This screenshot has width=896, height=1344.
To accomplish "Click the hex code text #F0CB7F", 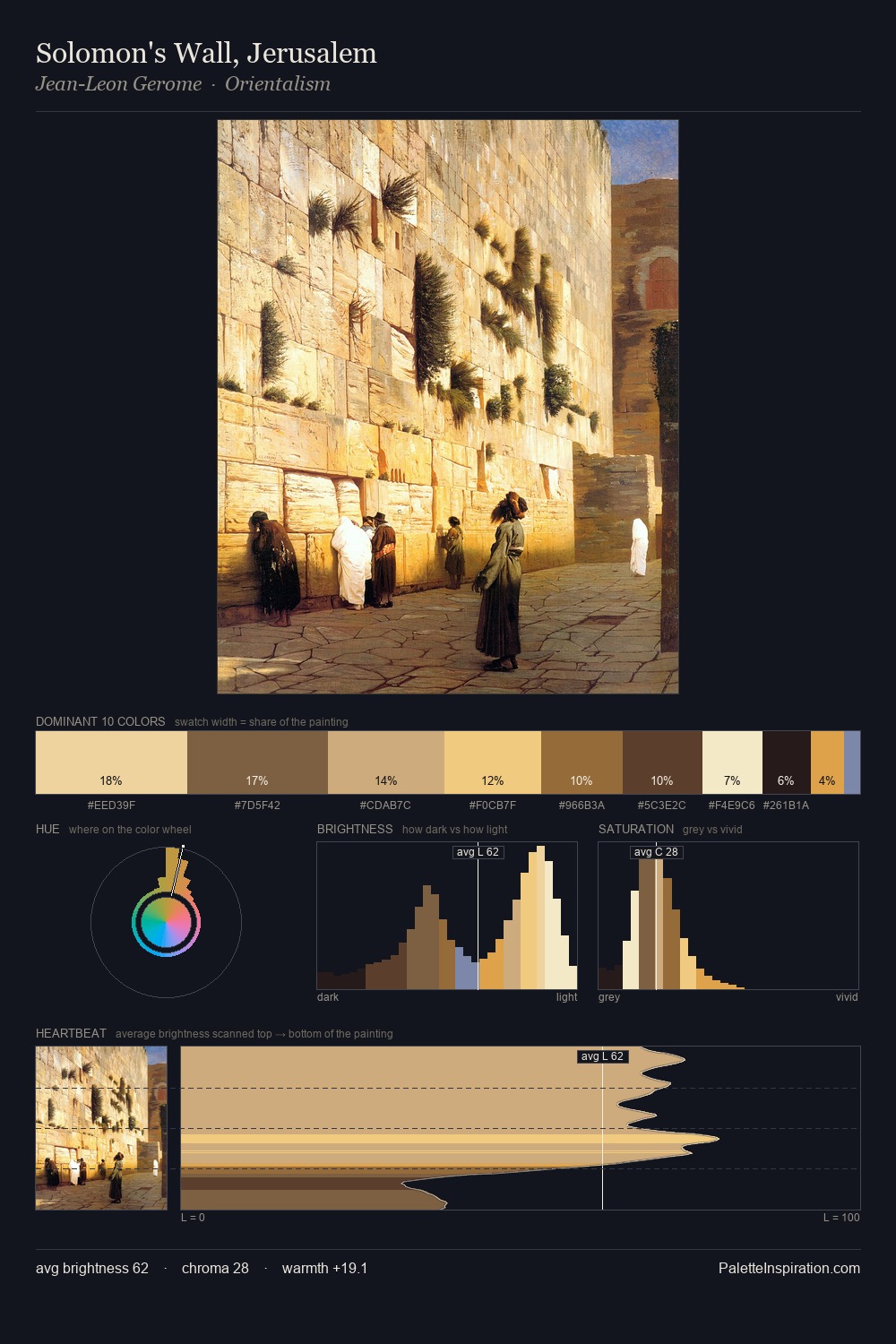I will click(x=493, y=806).
